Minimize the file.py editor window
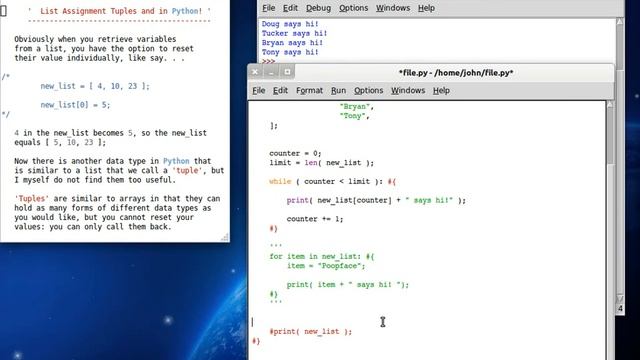 [x=271, y=72]
